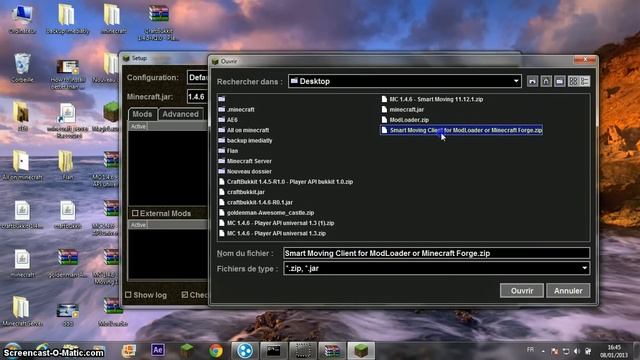Screen dimensions: 640x360
Task: Switch the file dialog to Details view
Action: (584, 81)
